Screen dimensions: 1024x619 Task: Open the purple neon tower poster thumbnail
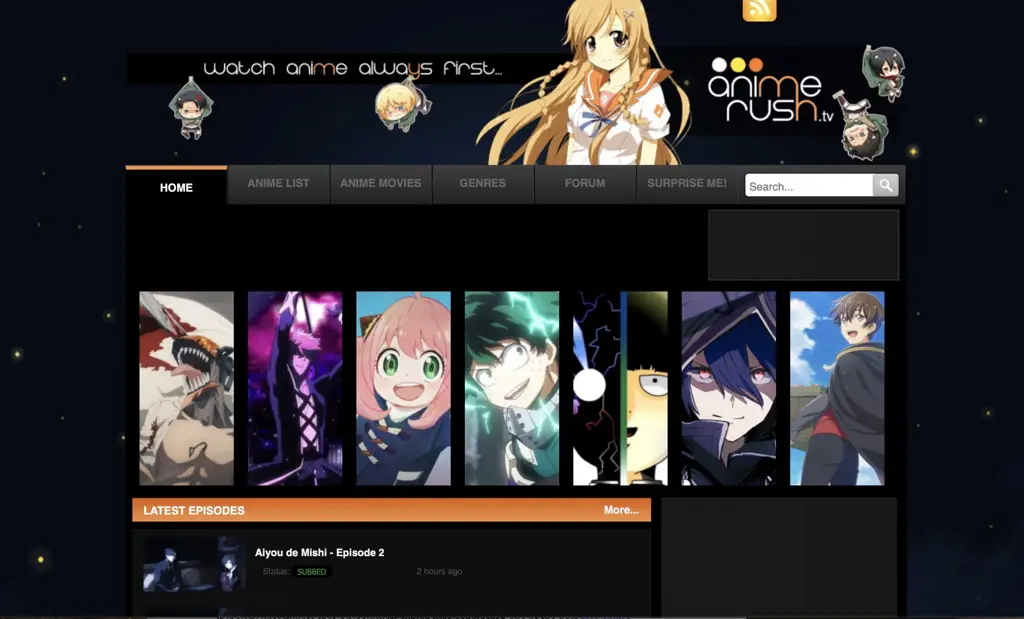[x=295, y=389]
